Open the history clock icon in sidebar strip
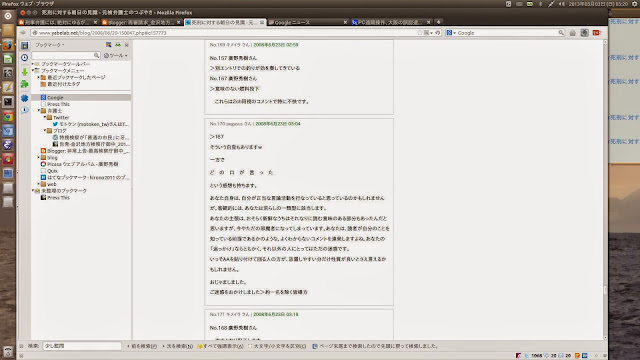Screen dimensions: 640x360 click(24, 58)
